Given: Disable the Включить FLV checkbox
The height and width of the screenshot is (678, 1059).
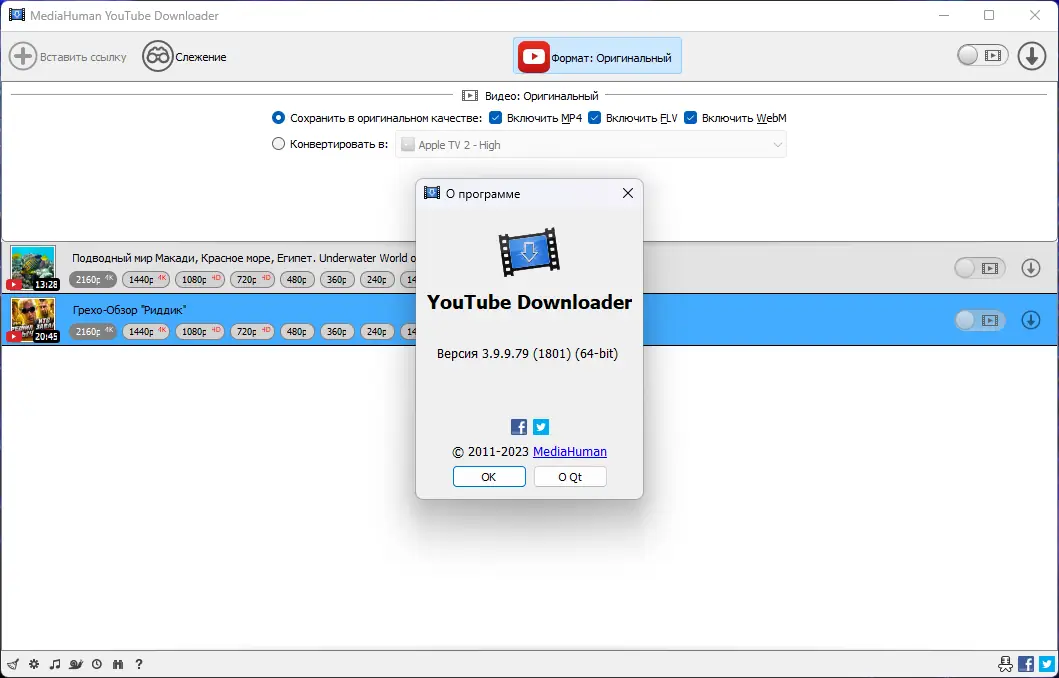Looking at the screenshot, I should 594,117.
